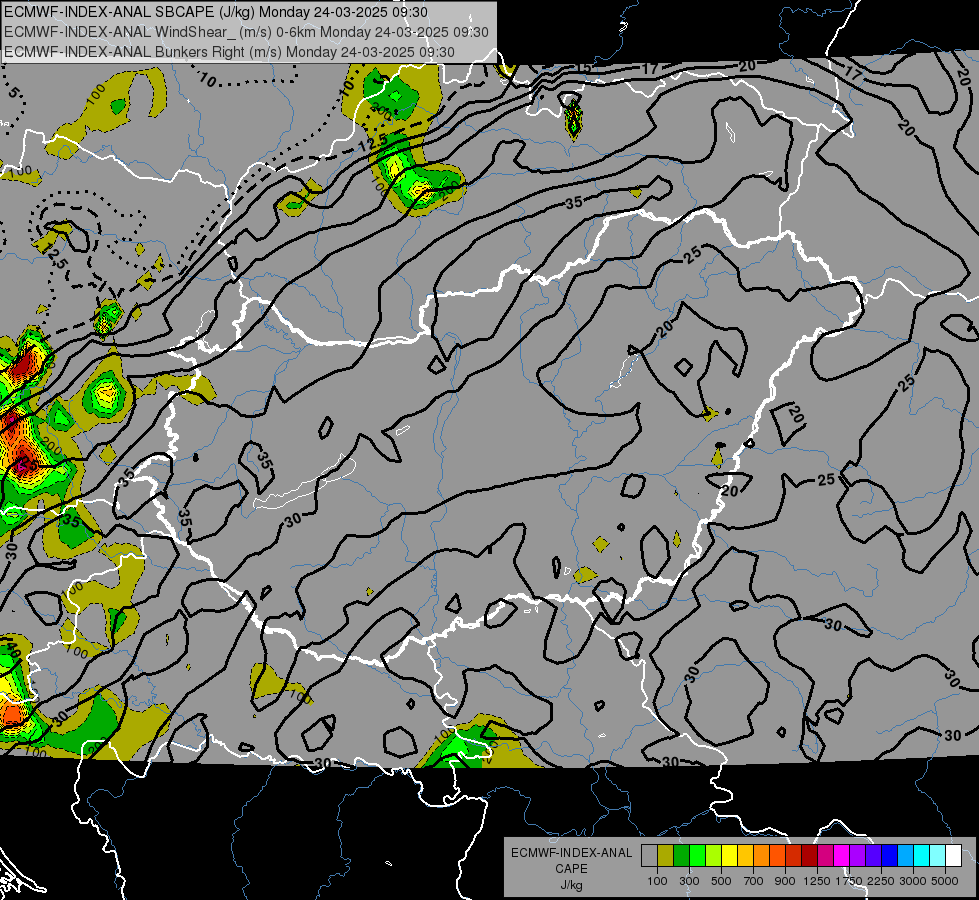Screen dimensions: 979x900
Task: Select the yellow-green legend swatch
Action: [x=714, y=856]
